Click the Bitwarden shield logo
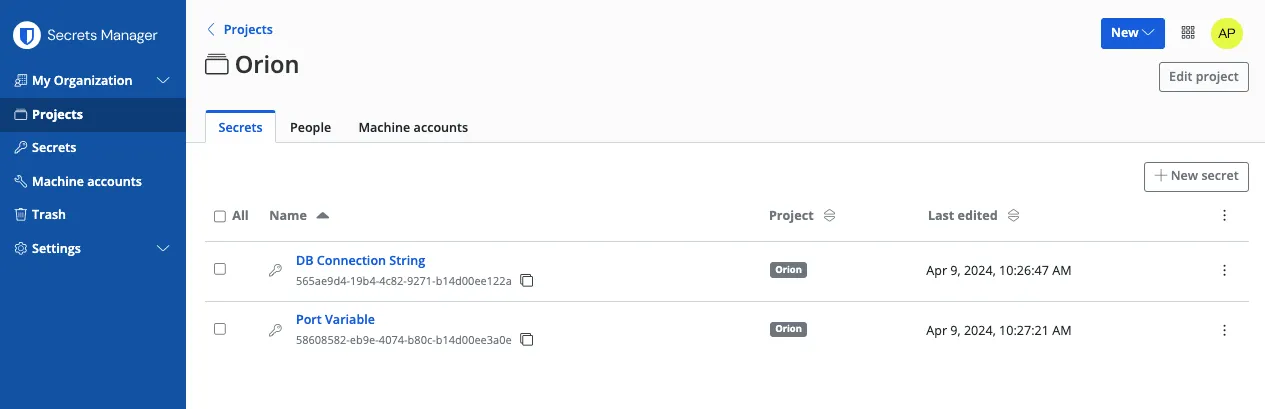1265x409 pixels. [x=26, y=36]
